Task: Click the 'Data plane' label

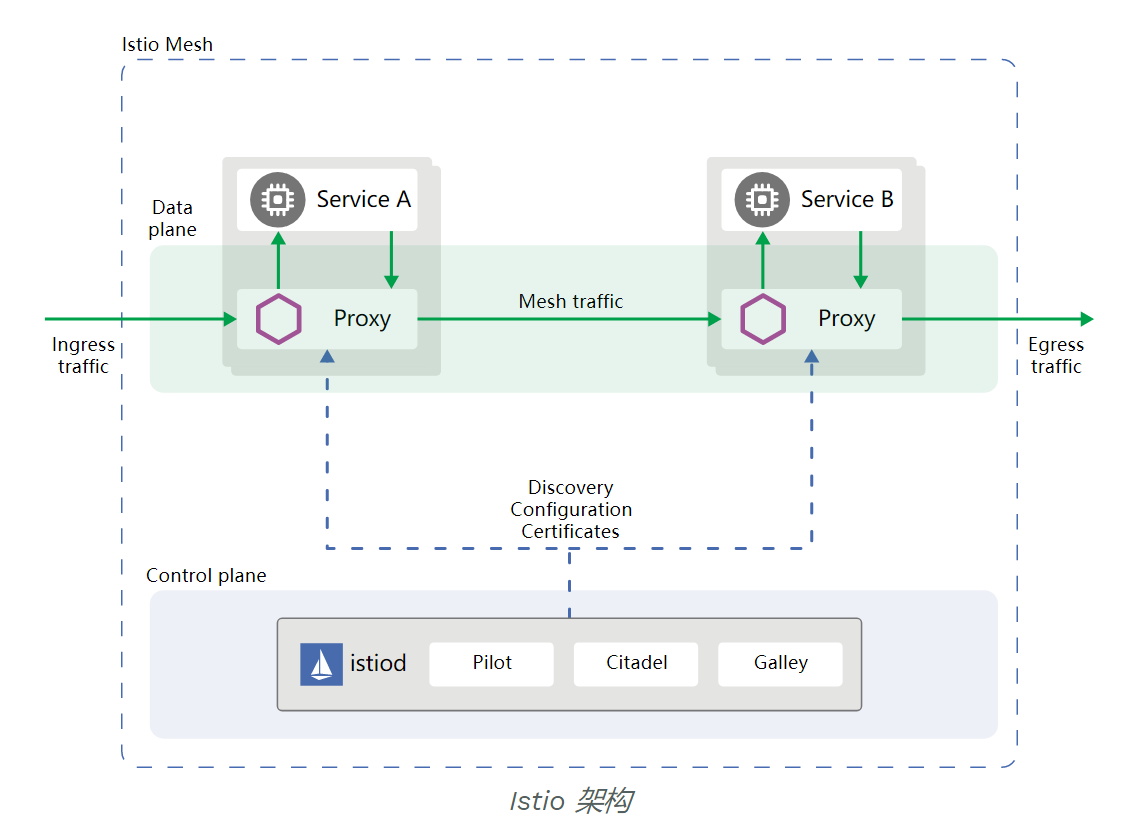Action: point(172,218)
